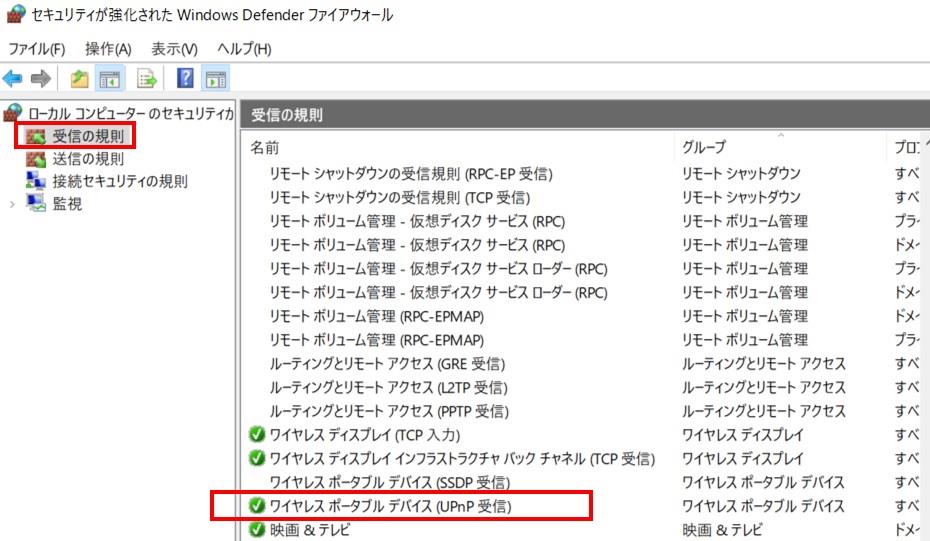
Task: Select 受信の規則 in the tree
Action: point(88,136)
